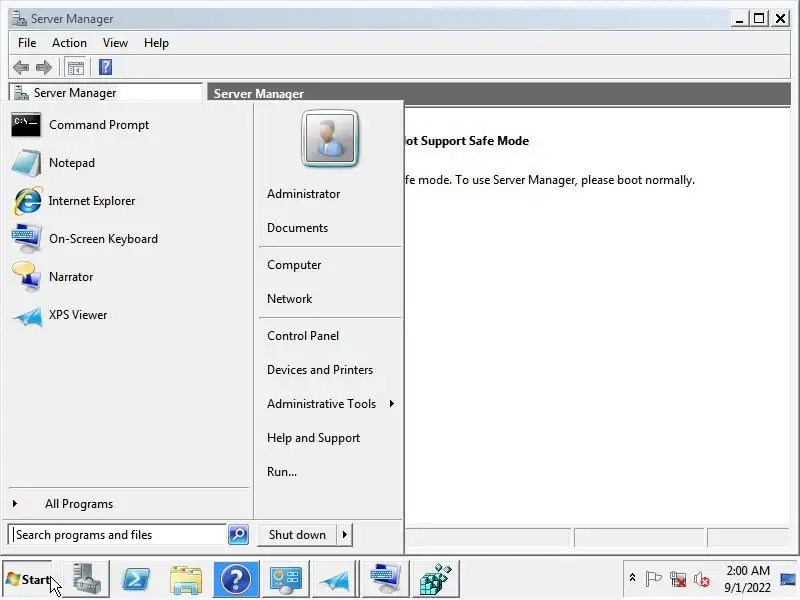Viewport: 800px width, 600px height.
Task: Click the blue Help toolbar icon
Action: click(106, 67)
